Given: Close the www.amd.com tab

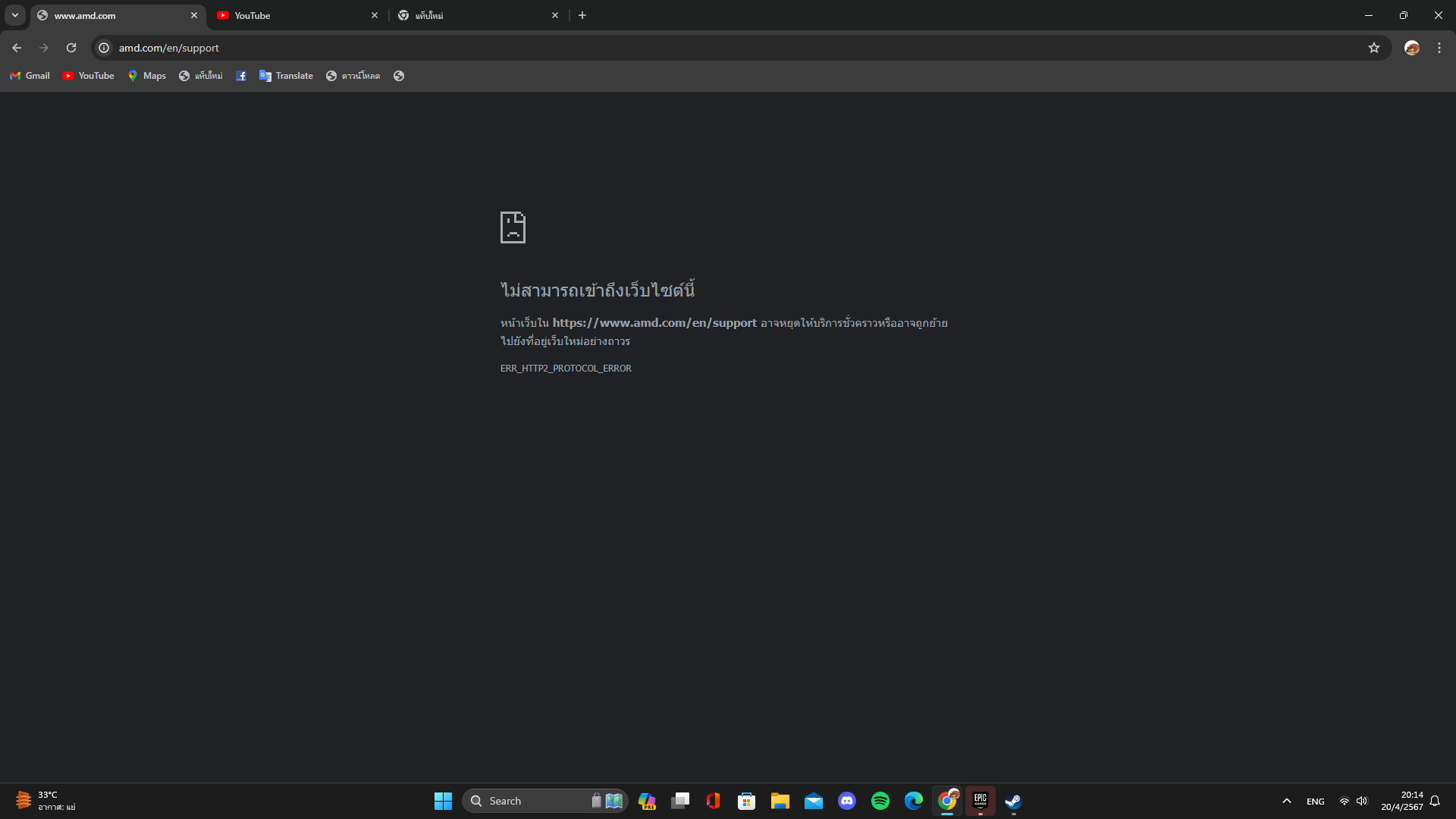Looking at the screenshot, I should pos(194,15).
